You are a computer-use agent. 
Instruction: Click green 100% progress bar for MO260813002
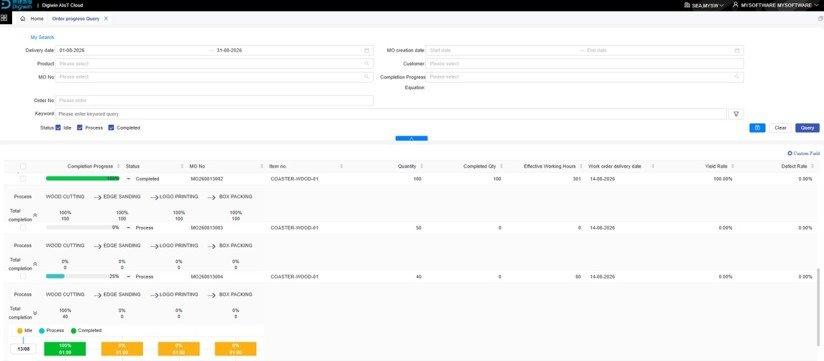pos(83,179)
